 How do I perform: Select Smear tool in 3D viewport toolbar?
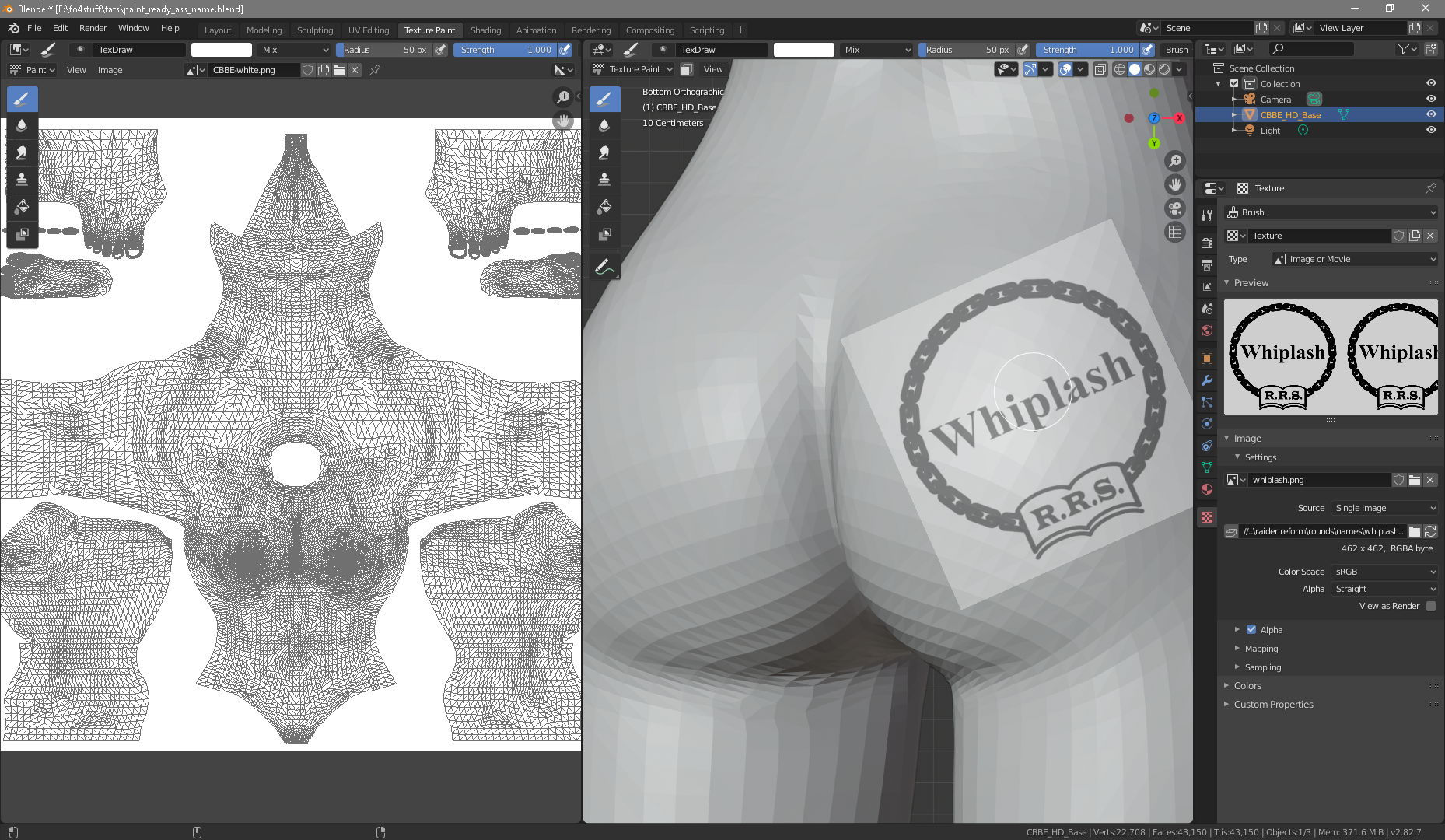click(604, 152)
